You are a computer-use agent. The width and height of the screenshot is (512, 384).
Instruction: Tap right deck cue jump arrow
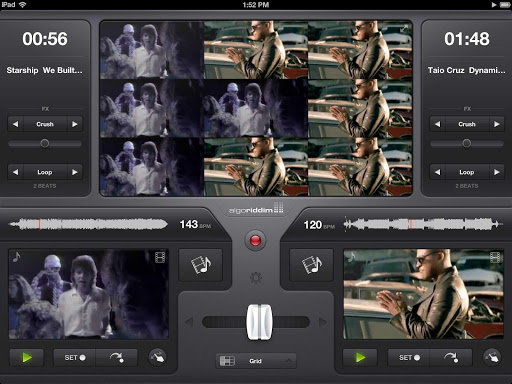tap(451, 358)
